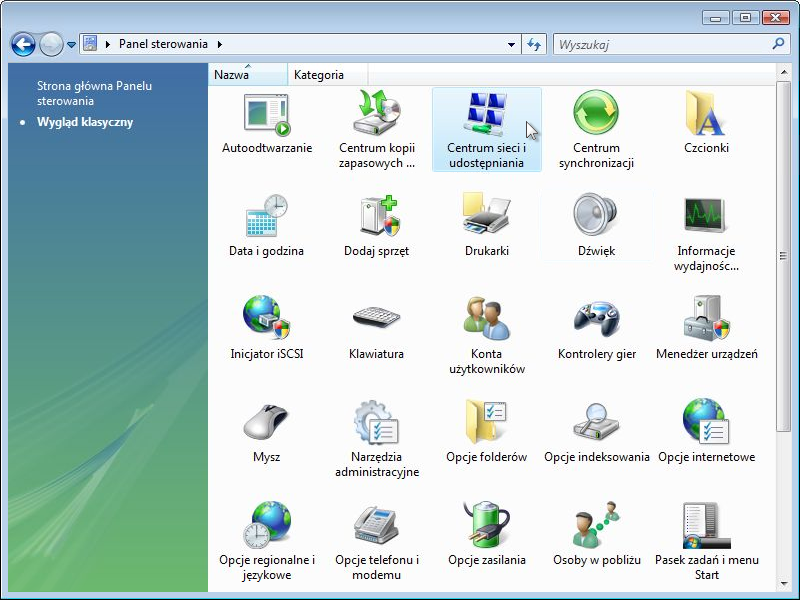Open Mysz mouse settings
The image size is (800, 600).
[266, 432]
